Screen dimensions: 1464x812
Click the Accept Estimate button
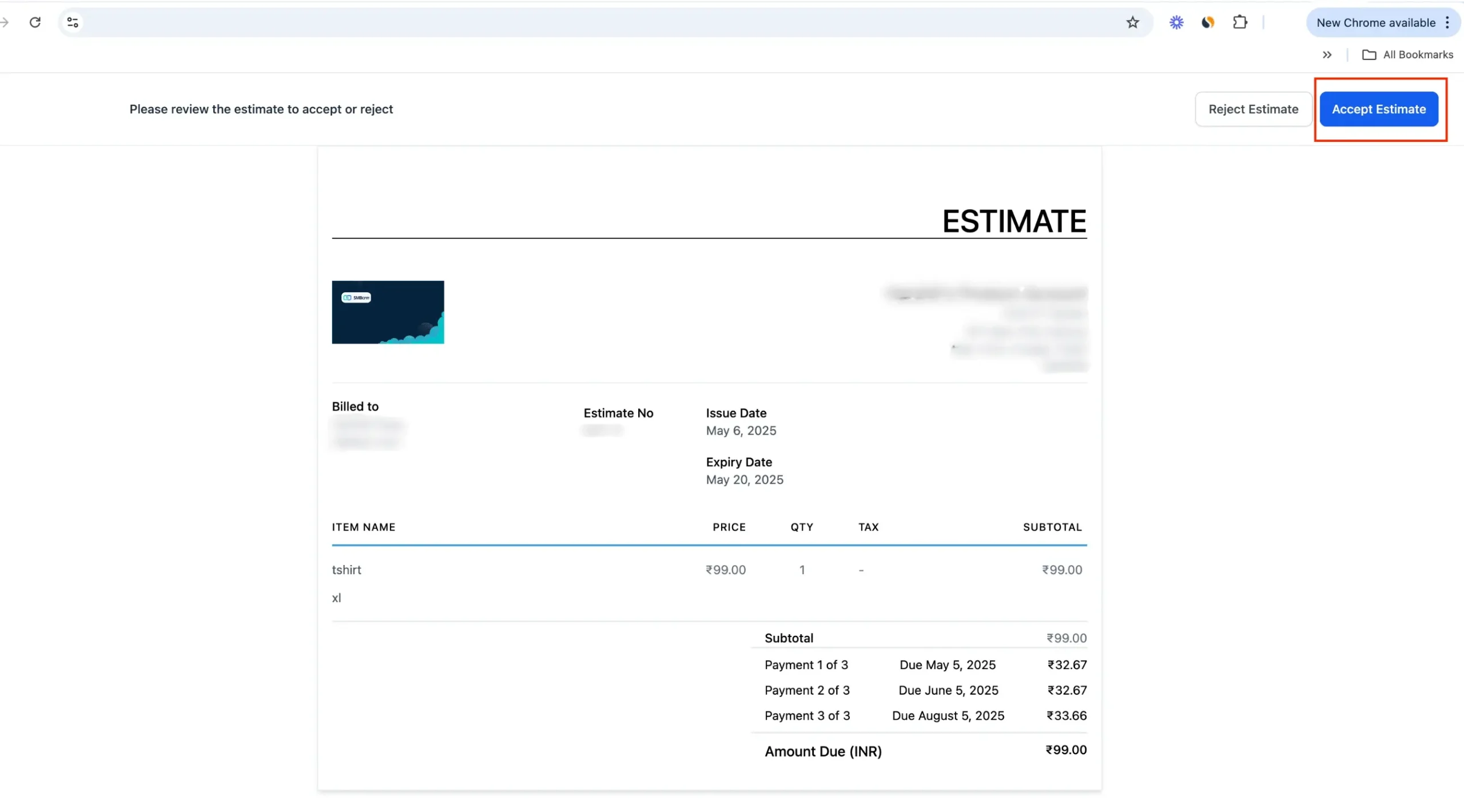1379,109
